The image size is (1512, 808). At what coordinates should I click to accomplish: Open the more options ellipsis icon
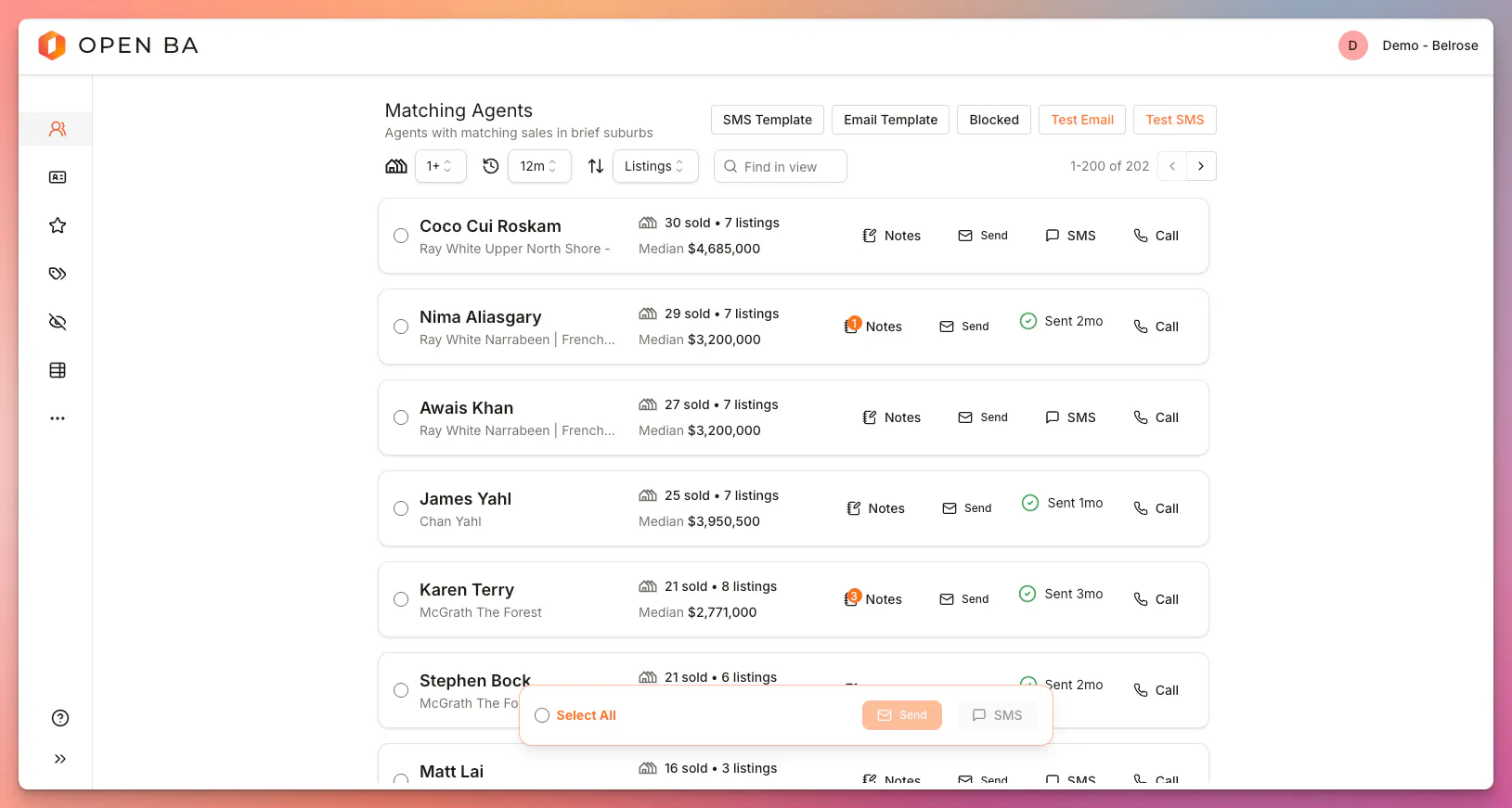(58, 418)
